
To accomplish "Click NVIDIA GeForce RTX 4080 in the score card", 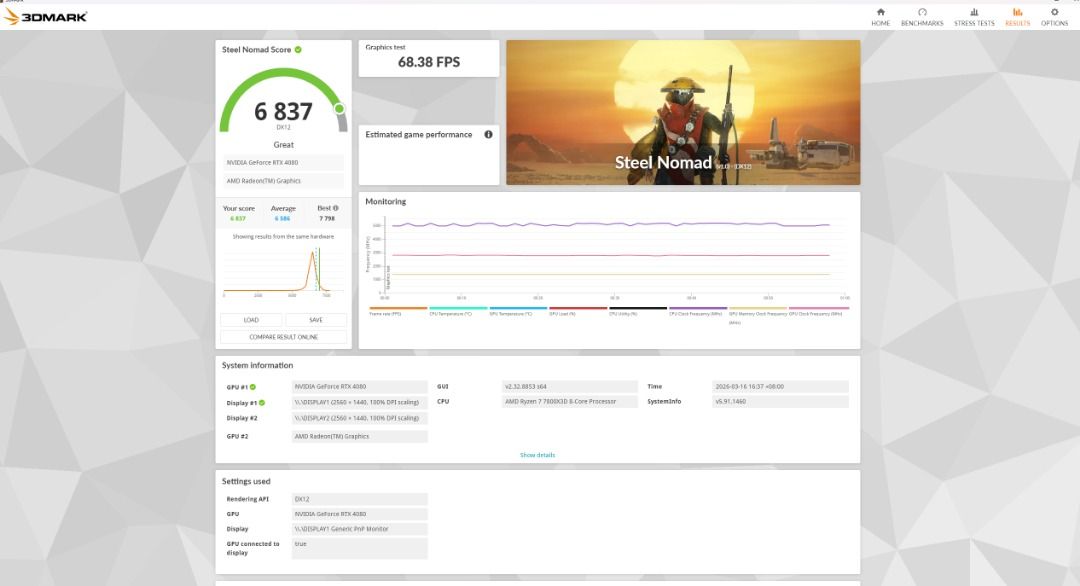I will tap(283, 163).
